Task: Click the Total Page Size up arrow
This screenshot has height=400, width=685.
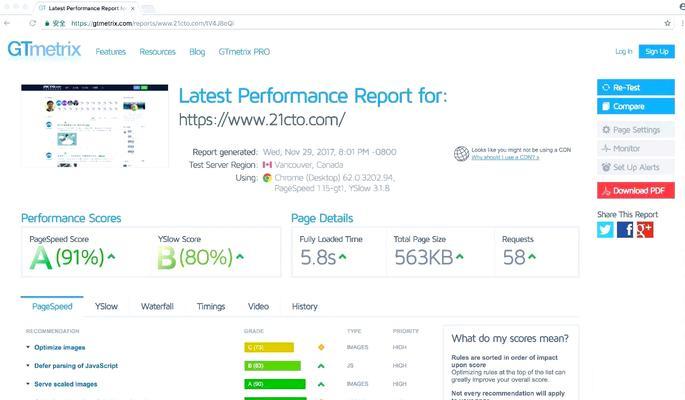Action: click(x=460, y=257)
